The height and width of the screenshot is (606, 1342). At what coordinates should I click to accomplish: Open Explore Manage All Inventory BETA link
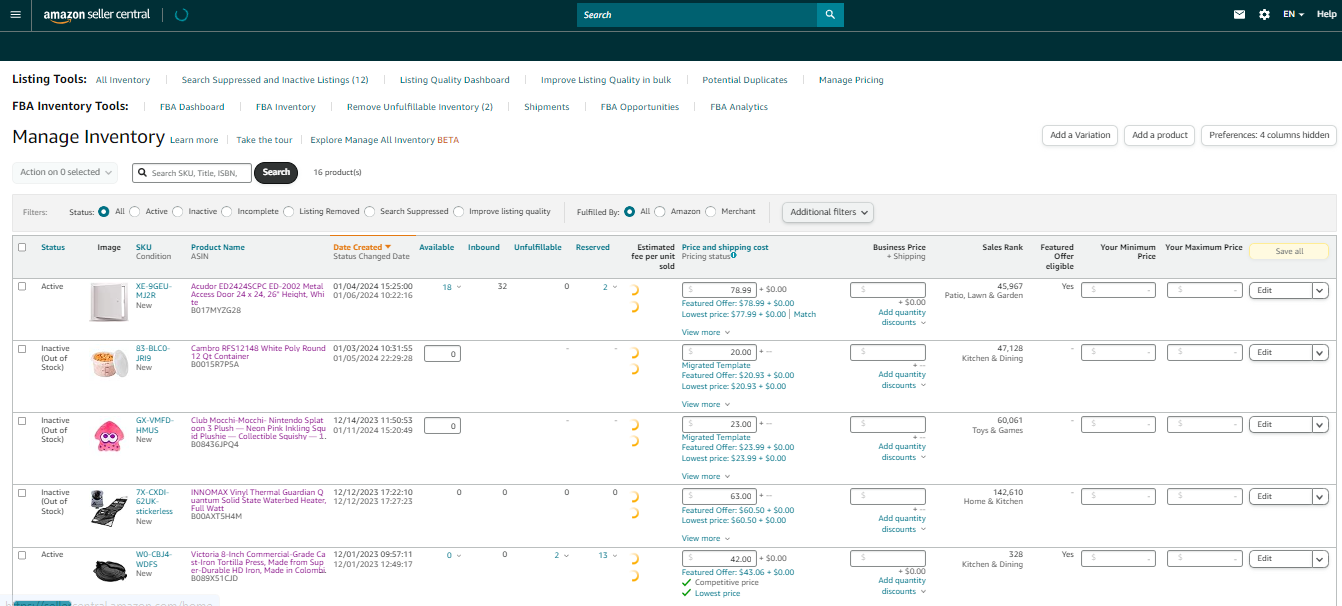(x=385, y=140)
